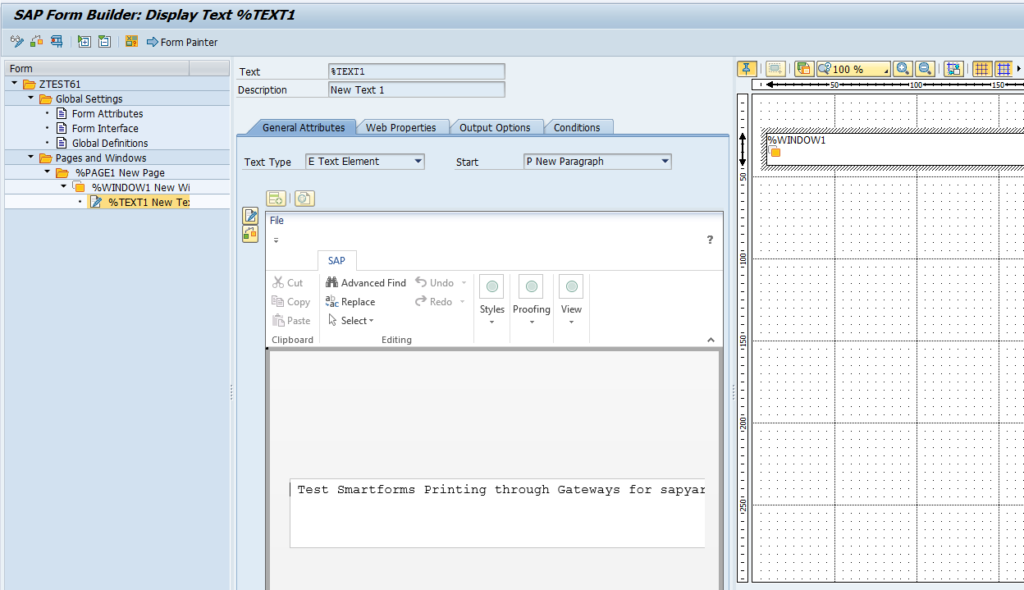Click the Display/Change glasses-and-pencil icon
Image resolution: width=1024 pixels, height=590 pixels.
click(x=16, y=42)
